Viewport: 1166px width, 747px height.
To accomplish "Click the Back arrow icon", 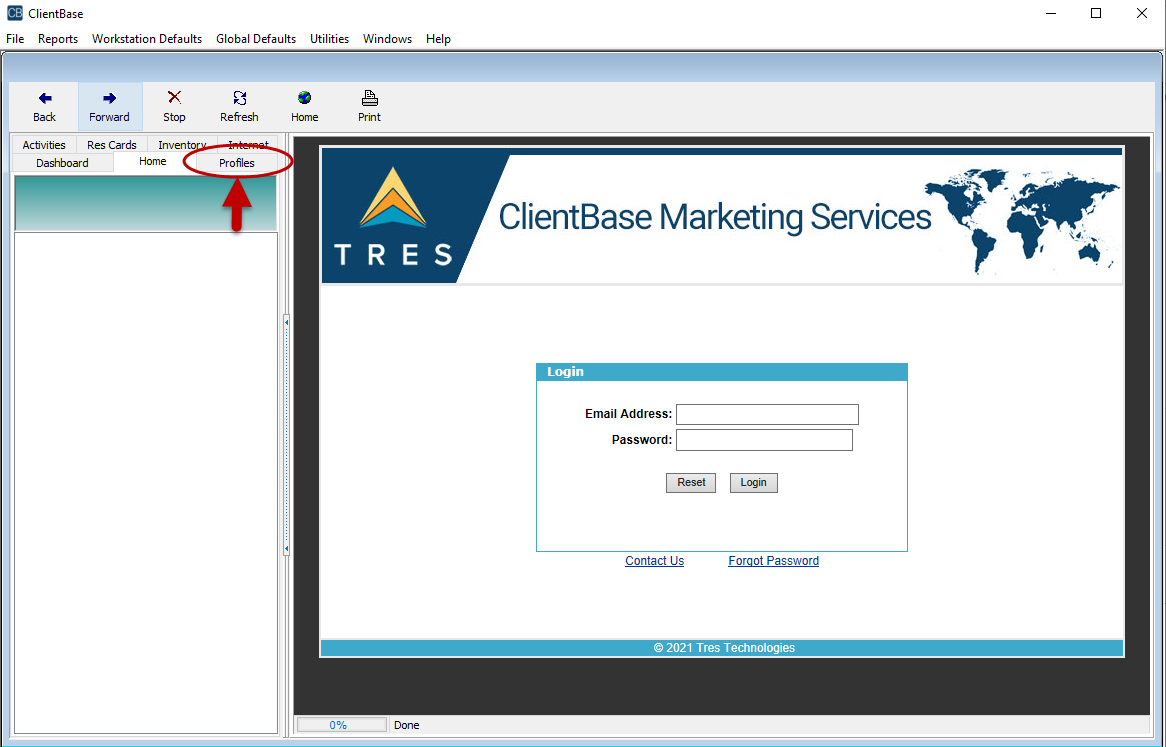I will coord(45,98).
